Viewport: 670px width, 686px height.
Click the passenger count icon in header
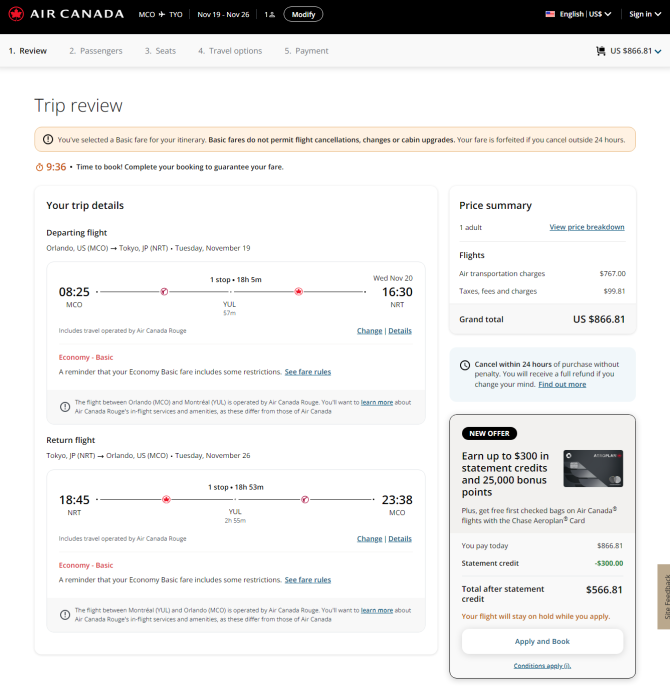(270, 14)
